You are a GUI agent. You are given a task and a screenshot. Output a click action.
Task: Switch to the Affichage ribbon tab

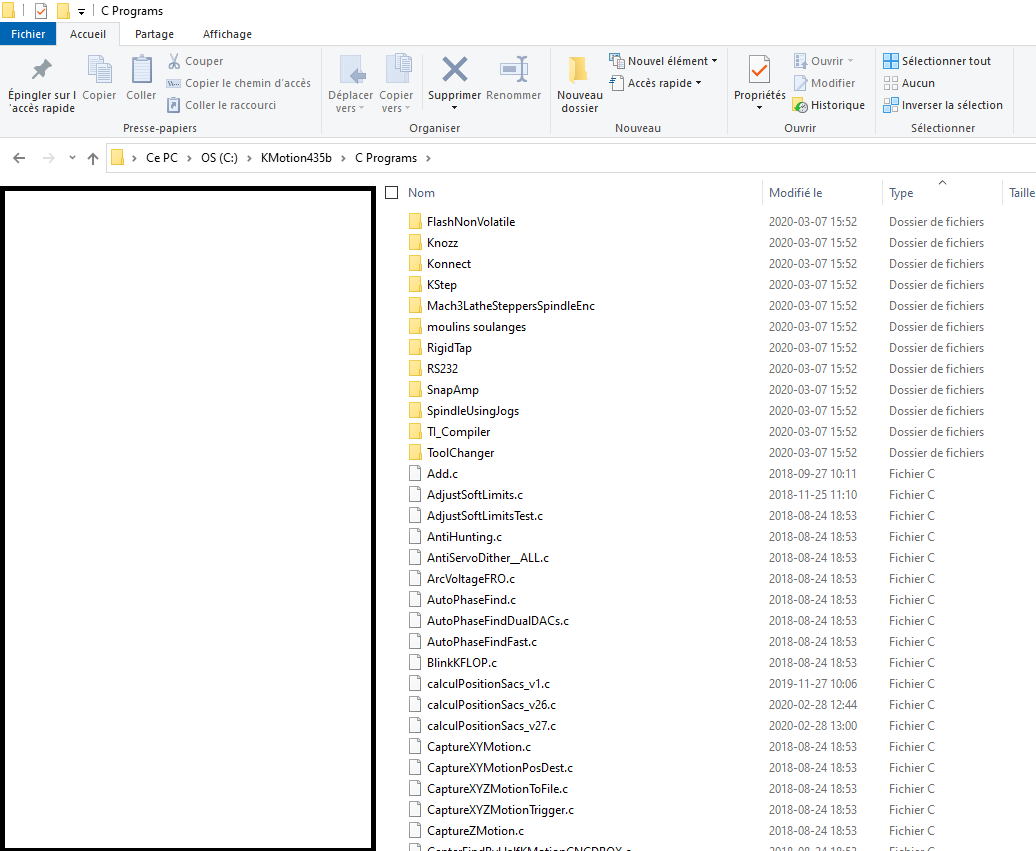227,34
